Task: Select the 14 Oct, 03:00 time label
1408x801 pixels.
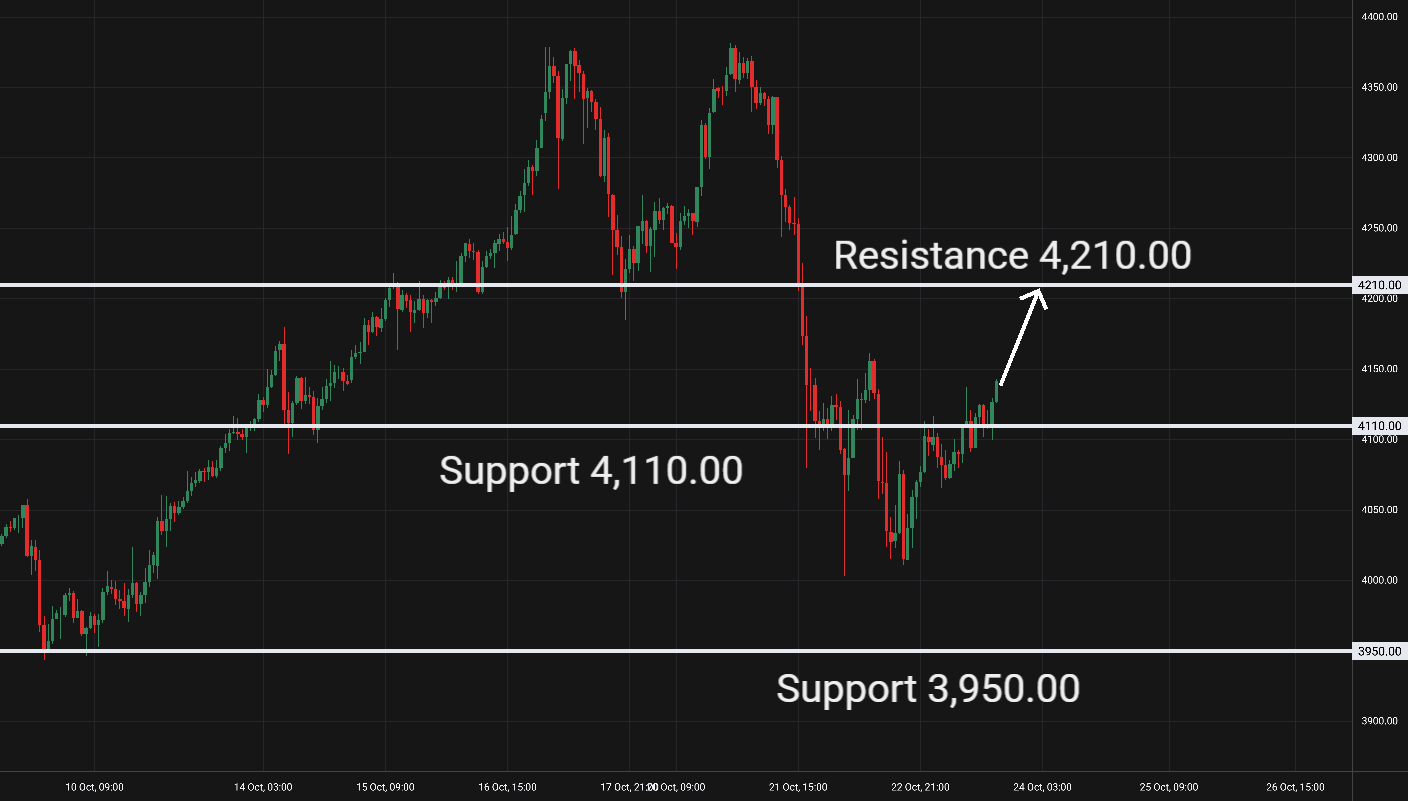Action: point(264,787)
